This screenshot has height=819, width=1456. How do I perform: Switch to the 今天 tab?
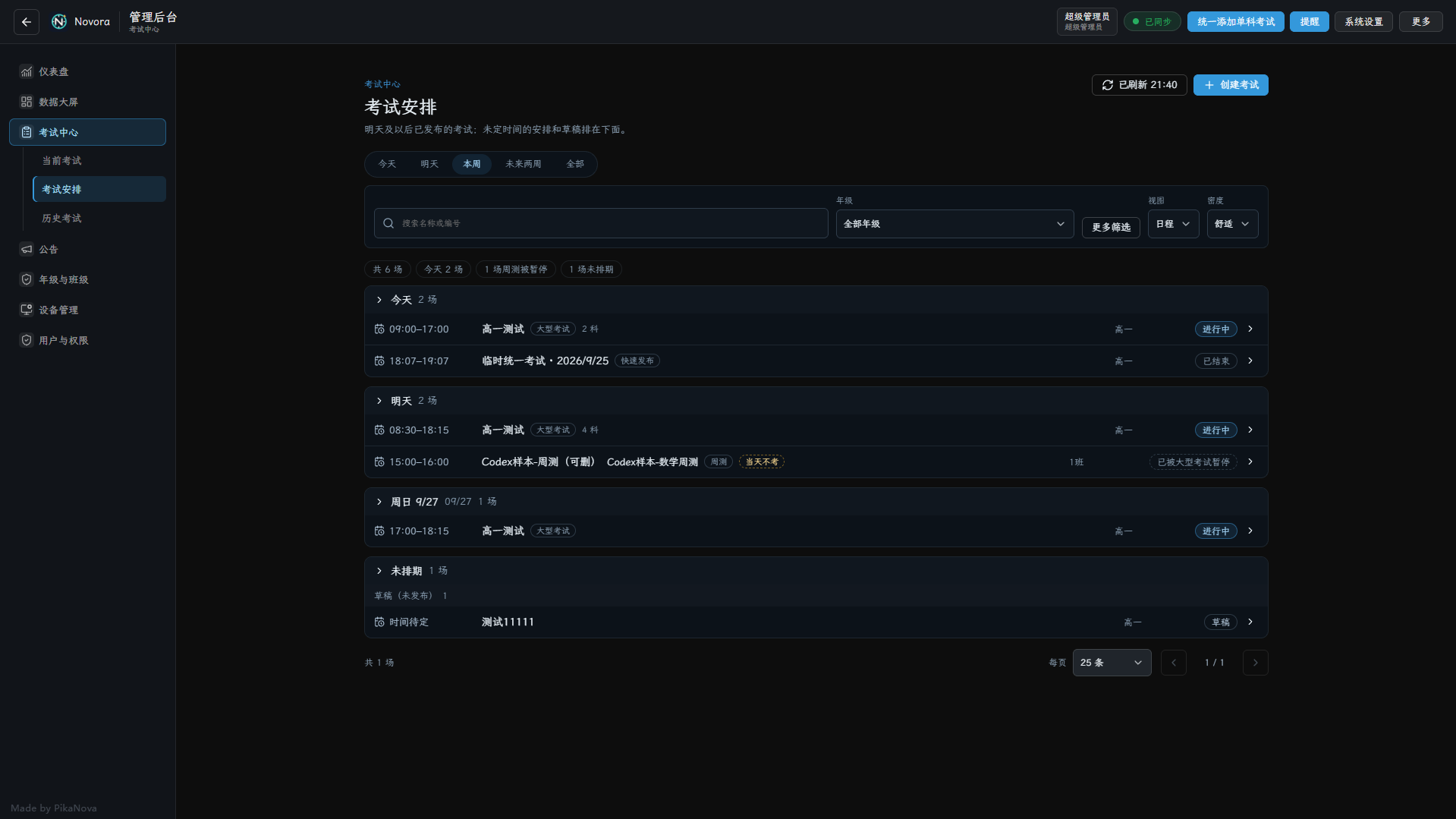coord(387,164)
